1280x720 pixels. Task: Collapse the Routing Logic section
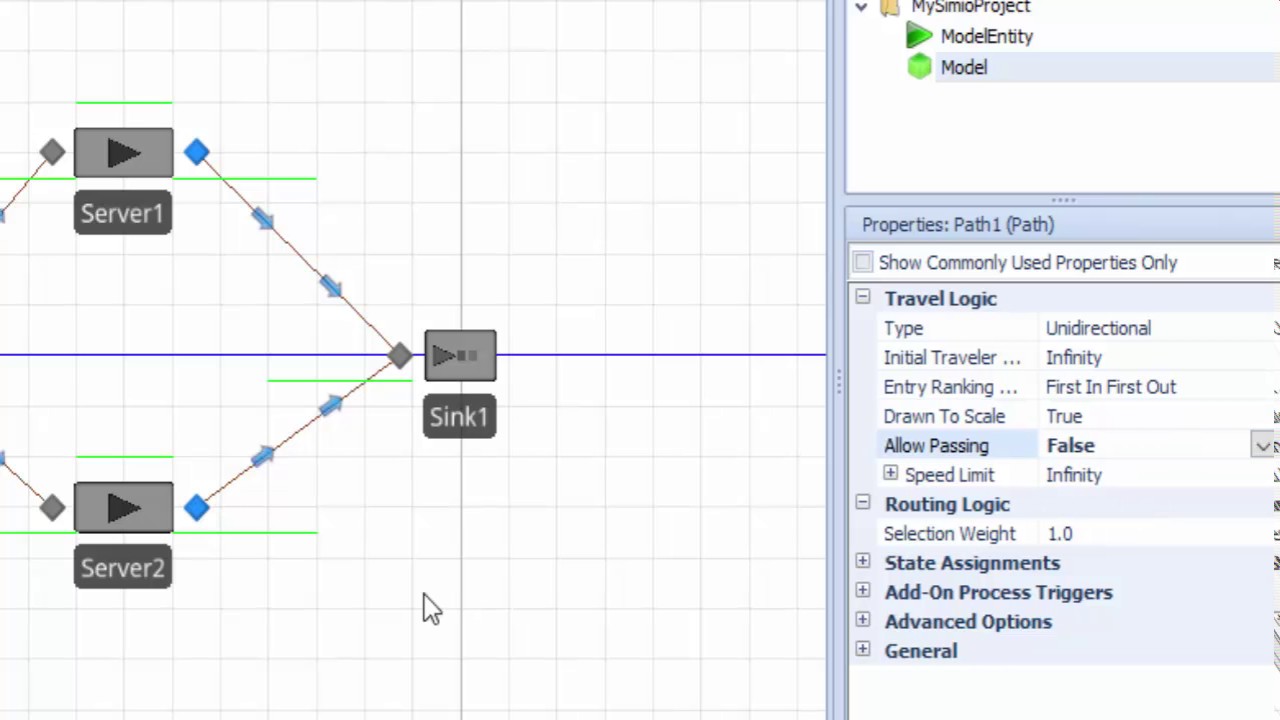point(863,503)
